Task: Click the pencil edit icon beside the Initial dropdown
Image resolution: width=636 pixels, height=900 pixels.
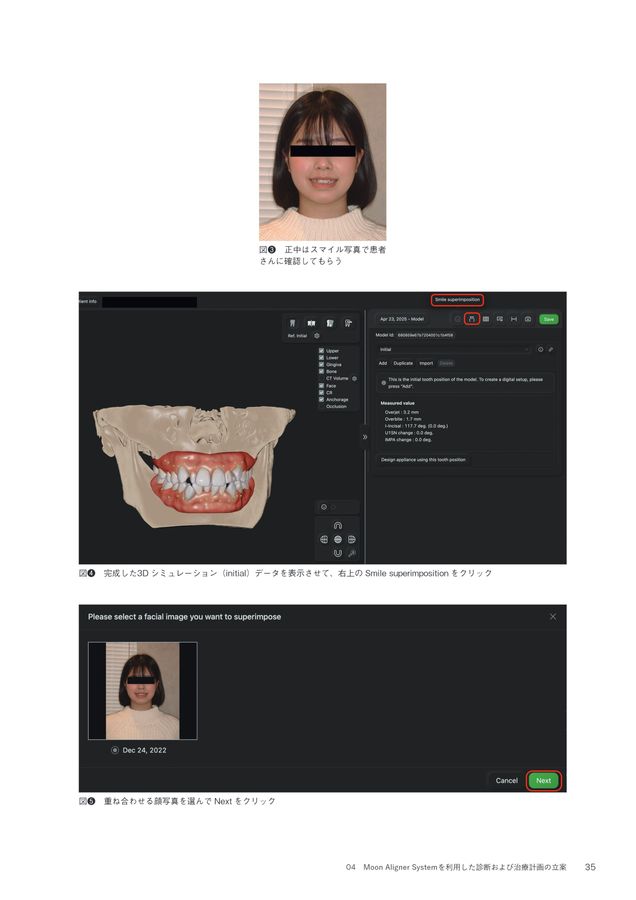Action: 551,349
